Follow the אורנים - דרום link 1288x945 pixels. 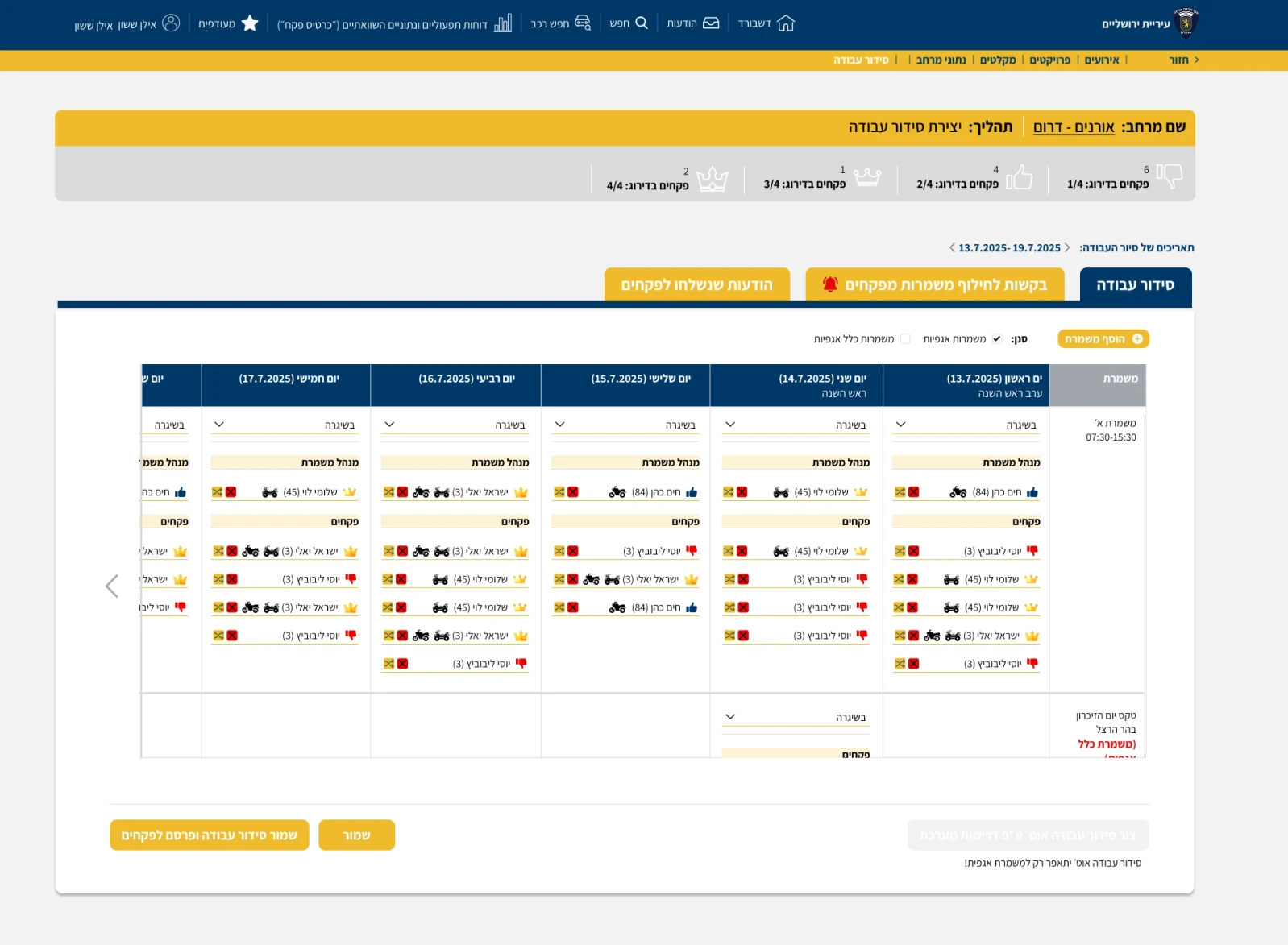(1074, 127)
